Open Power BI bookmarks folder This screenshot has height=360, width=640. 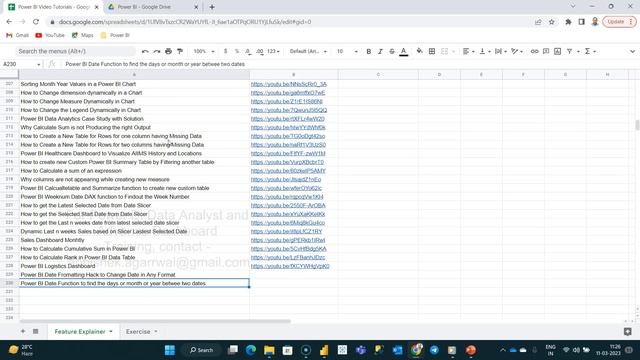click(x=115, y=36)
